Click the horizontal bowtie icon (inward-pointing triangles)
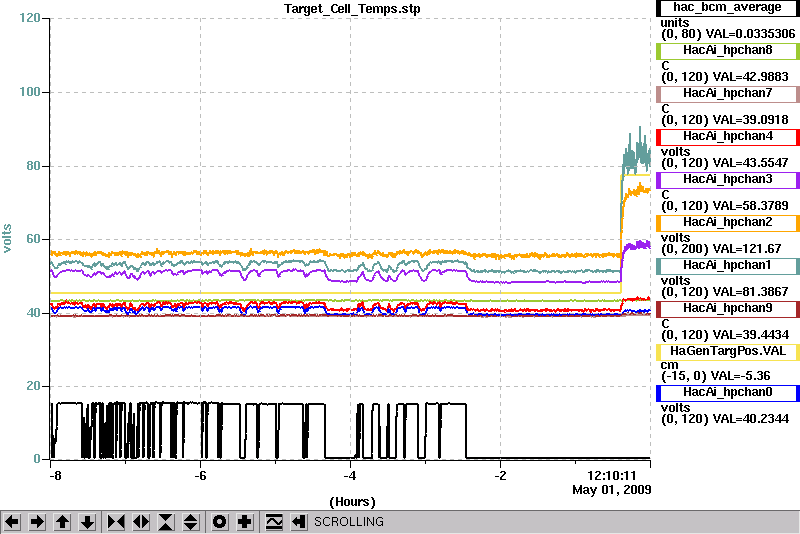This screenshot has width=800, height=534. point(116,522)
